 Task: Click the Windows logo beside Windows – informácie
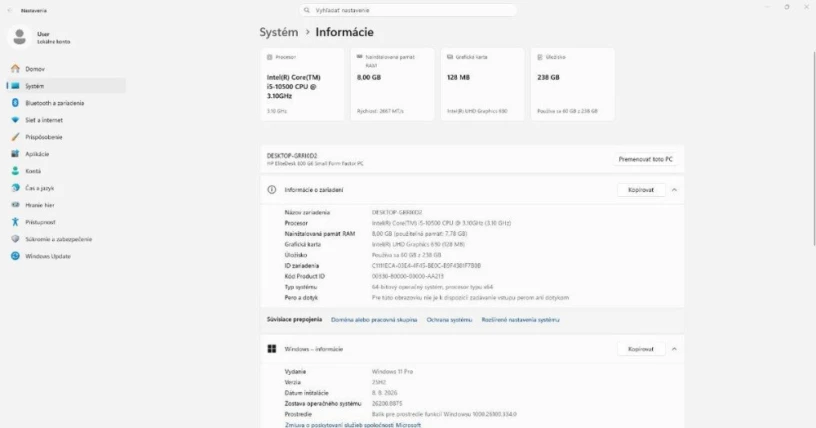click(272, 349)
